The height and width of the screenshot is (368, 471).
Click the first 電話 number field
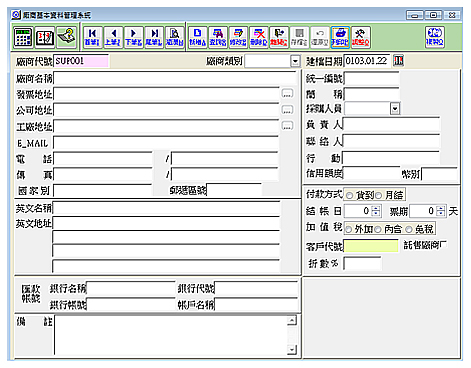tap(103, 158)
